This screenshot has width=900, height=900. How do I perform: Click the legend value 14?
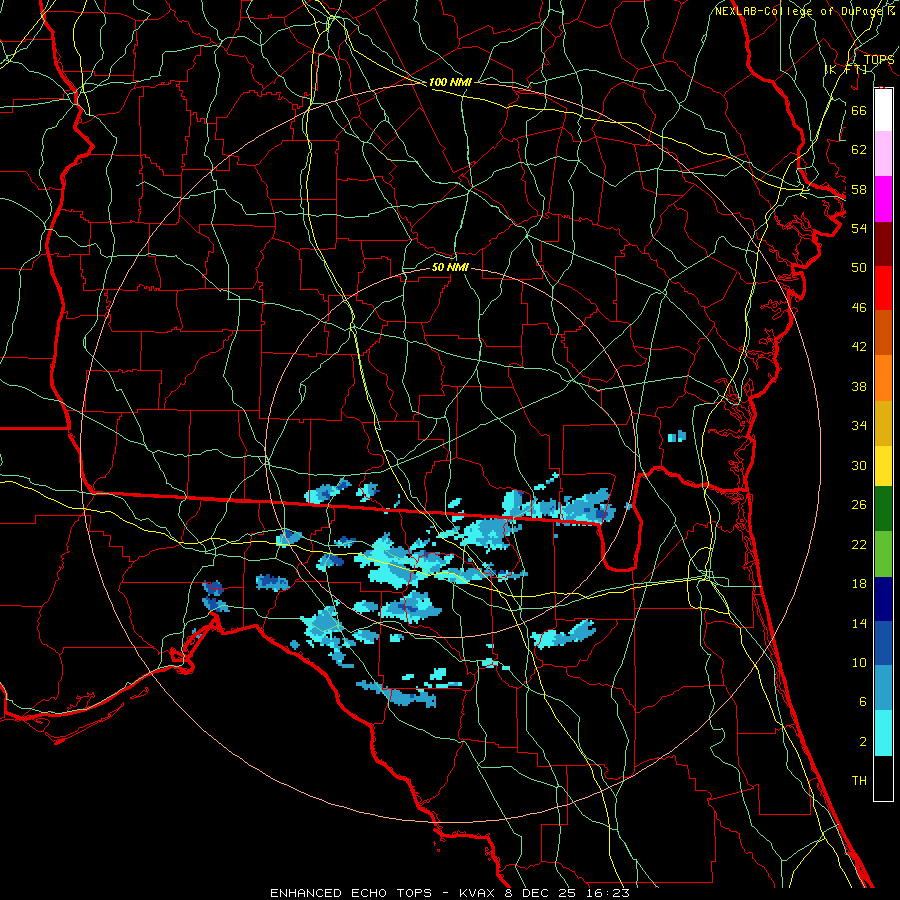coord(859,623)
